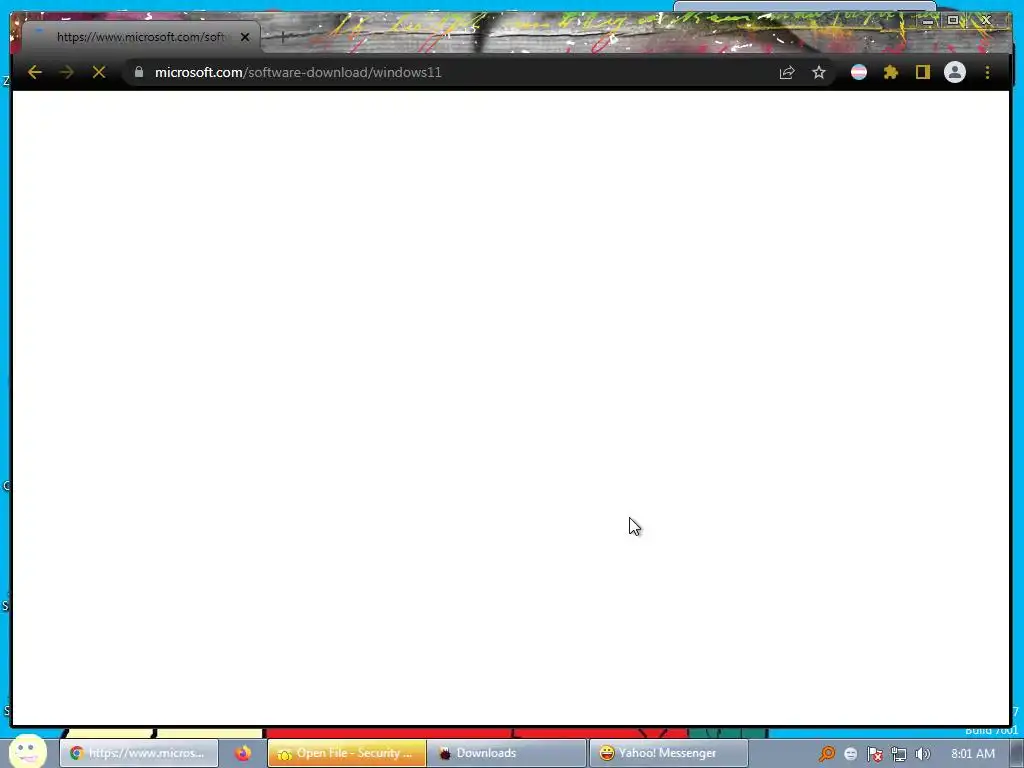1024x768 pixels.
Task: Click the gray face tray icon
Action: click(850, 754)
